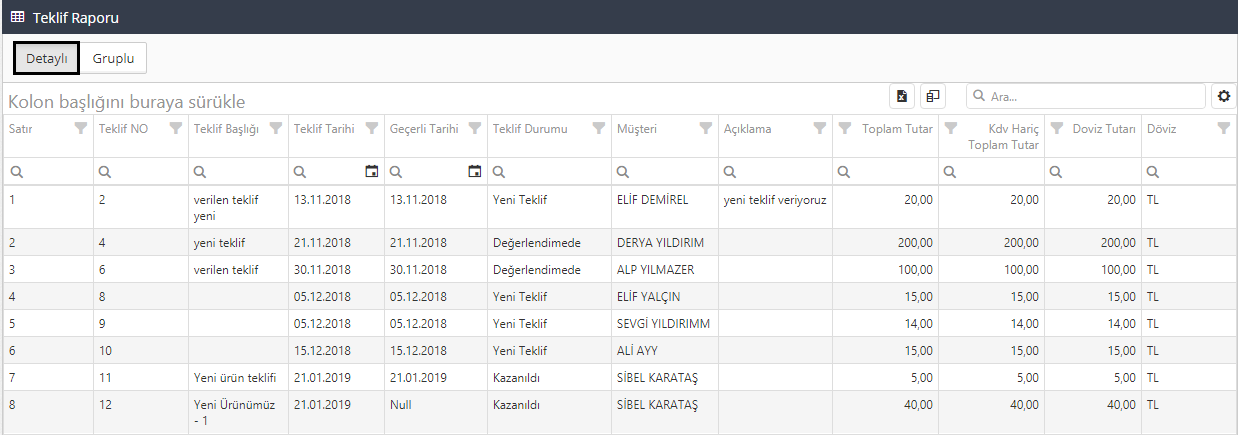
Task: Click Değerlendimede status in DERYA YILDIRIM row
Action: [x=549, y=242]
